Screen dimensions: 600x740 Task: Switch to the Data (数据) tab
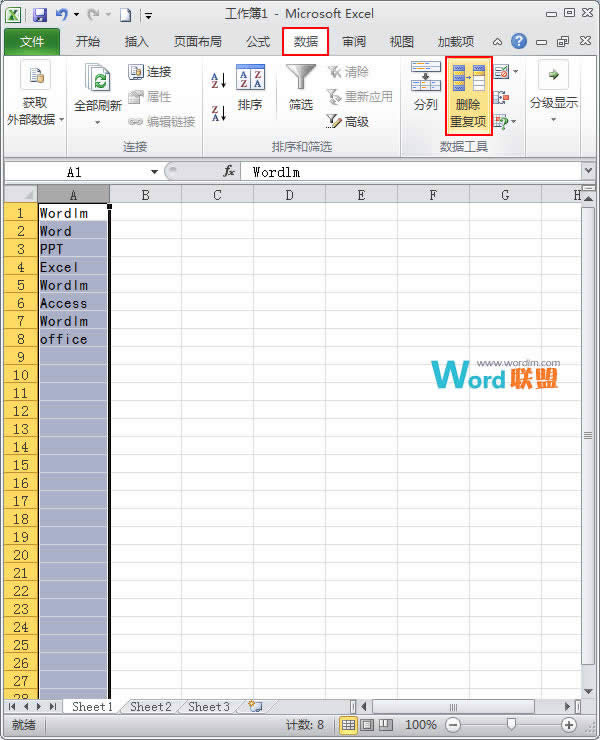305,42
